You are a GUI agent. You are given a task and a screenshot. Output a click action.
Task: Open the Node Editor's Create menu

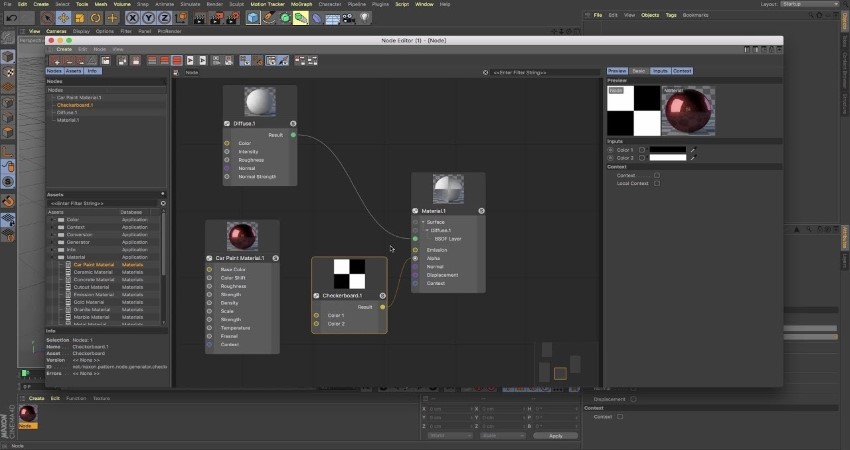tap(64, 49)
